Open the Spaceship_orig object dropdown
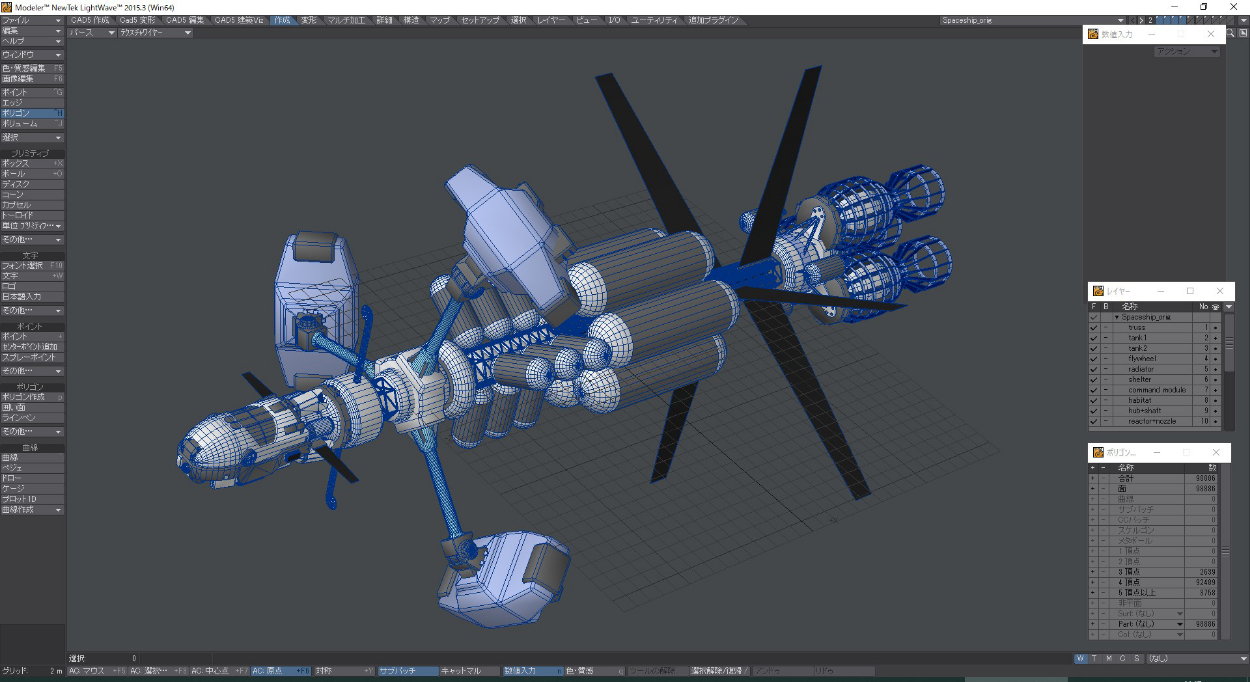1250x682 pixels. (x=1030, y=20)
